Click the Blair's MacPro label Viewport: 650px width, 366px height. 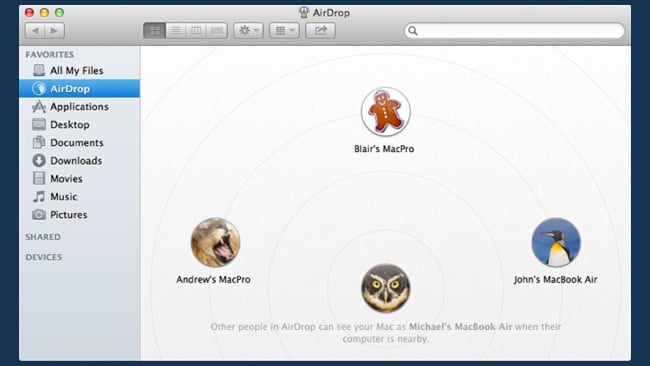384,149
